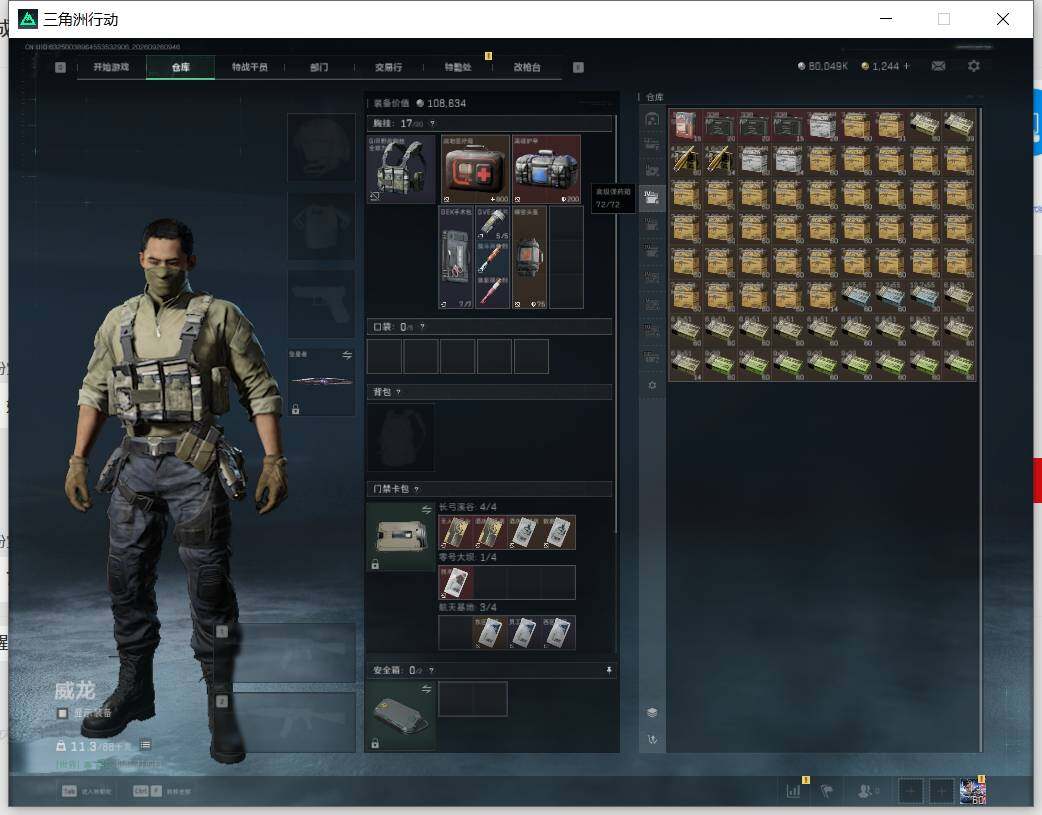Viewport: 1042px width, 815px height.
Task: Click the empty primary weapon slot 2
Action: (287, 723)
